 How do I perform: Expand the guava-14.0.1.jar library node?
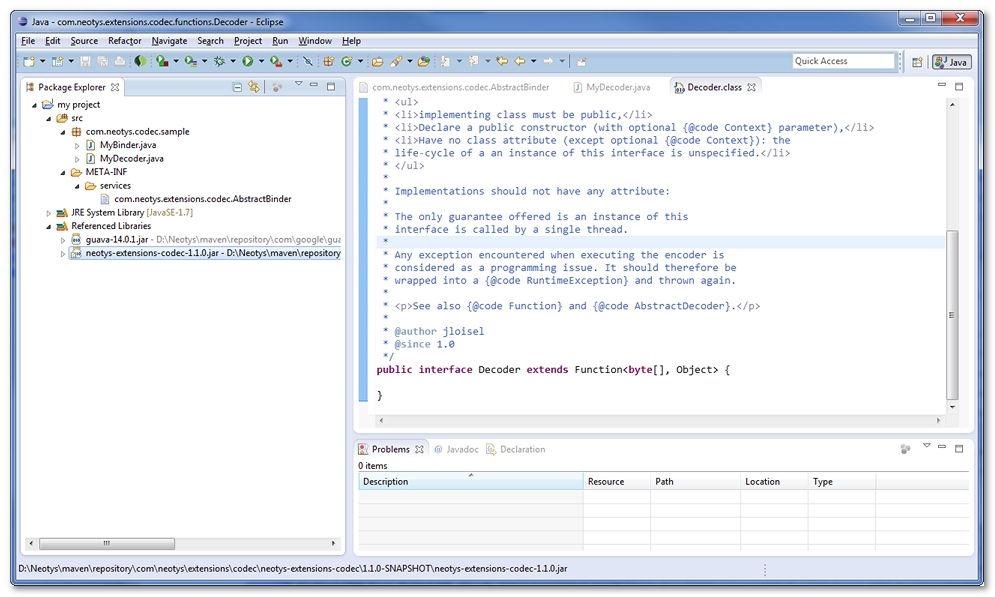click(x=64, y=240)
